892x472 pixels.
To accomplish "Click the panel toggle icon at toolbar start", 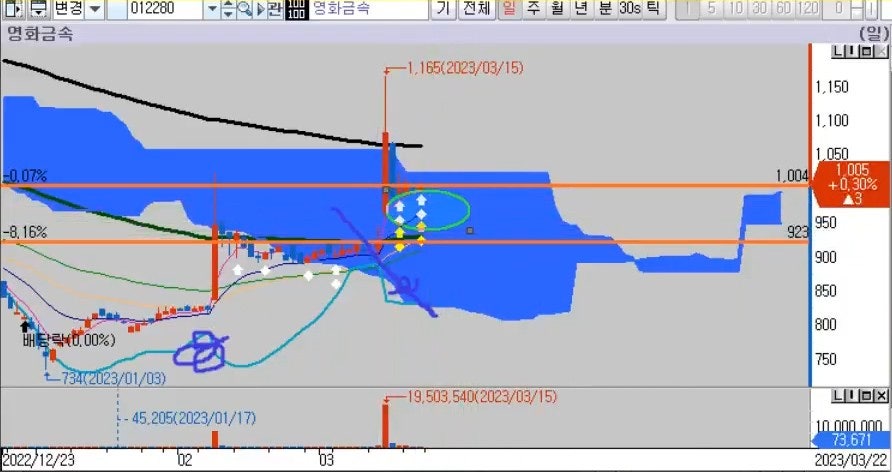I will [15, 9].
